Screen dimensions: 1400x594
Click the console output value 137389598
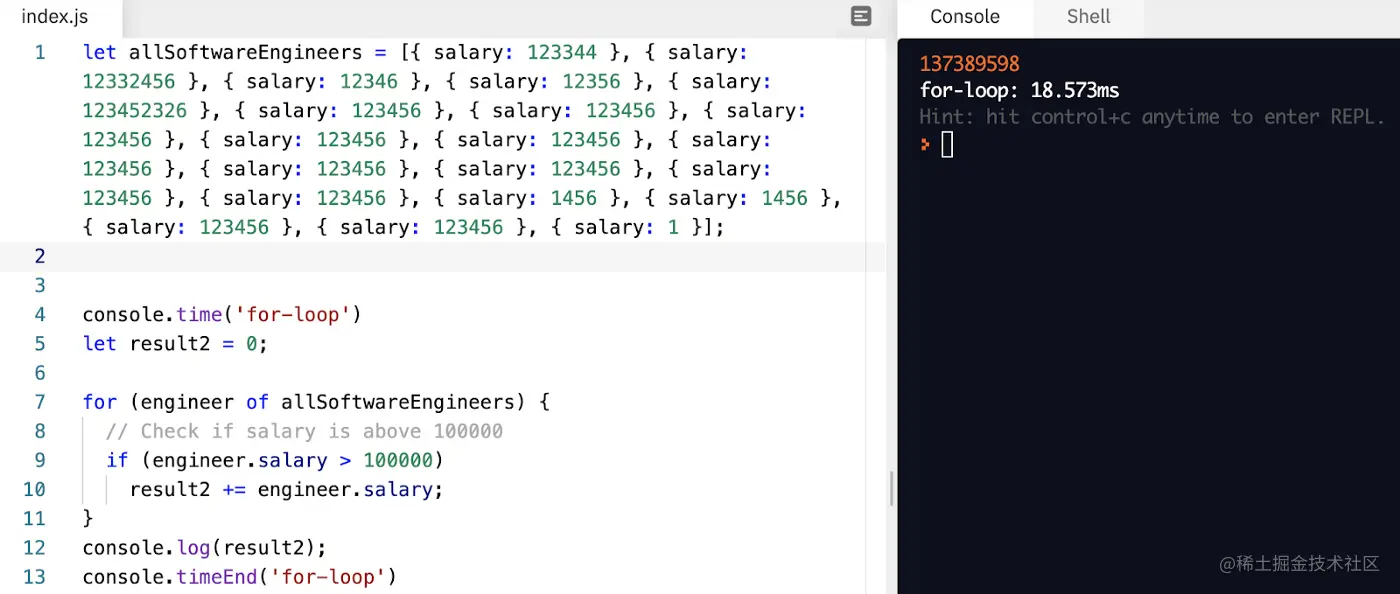point(969,64)
